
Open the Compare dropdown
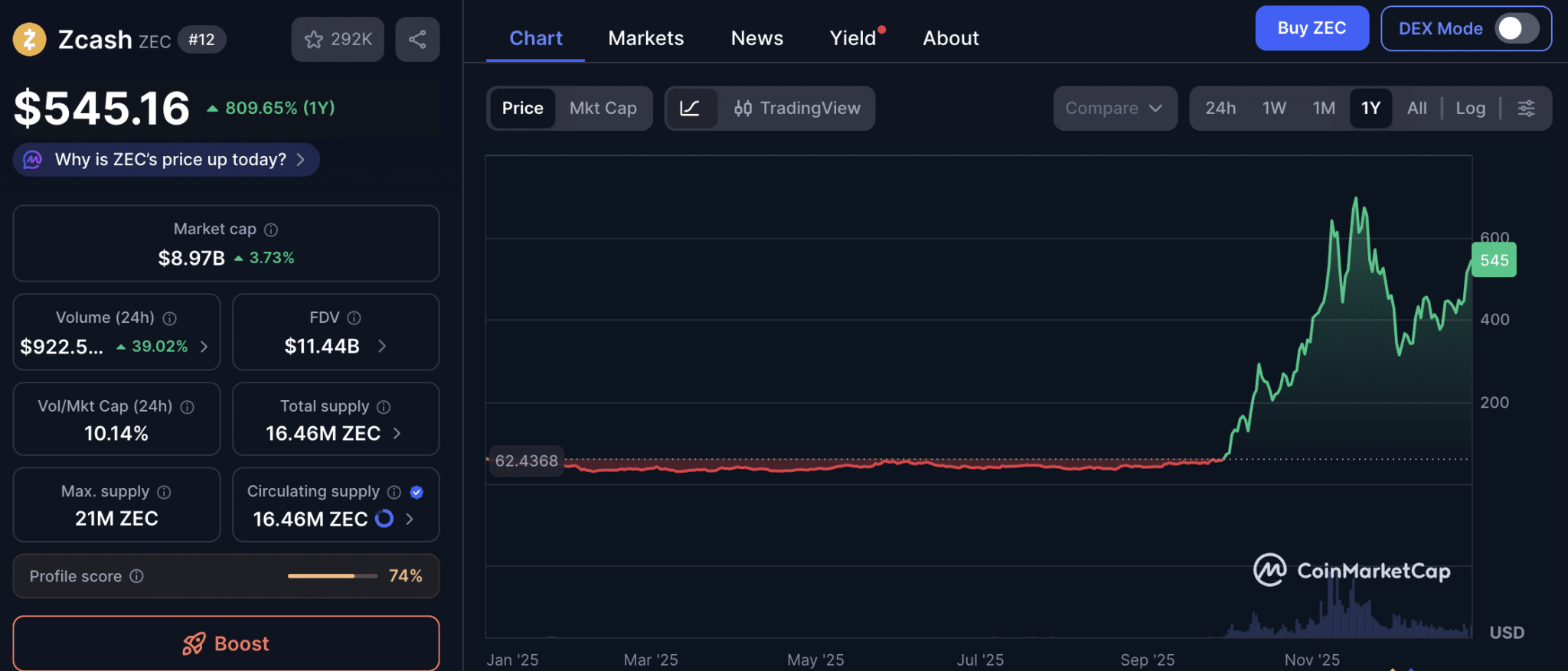1114,109
